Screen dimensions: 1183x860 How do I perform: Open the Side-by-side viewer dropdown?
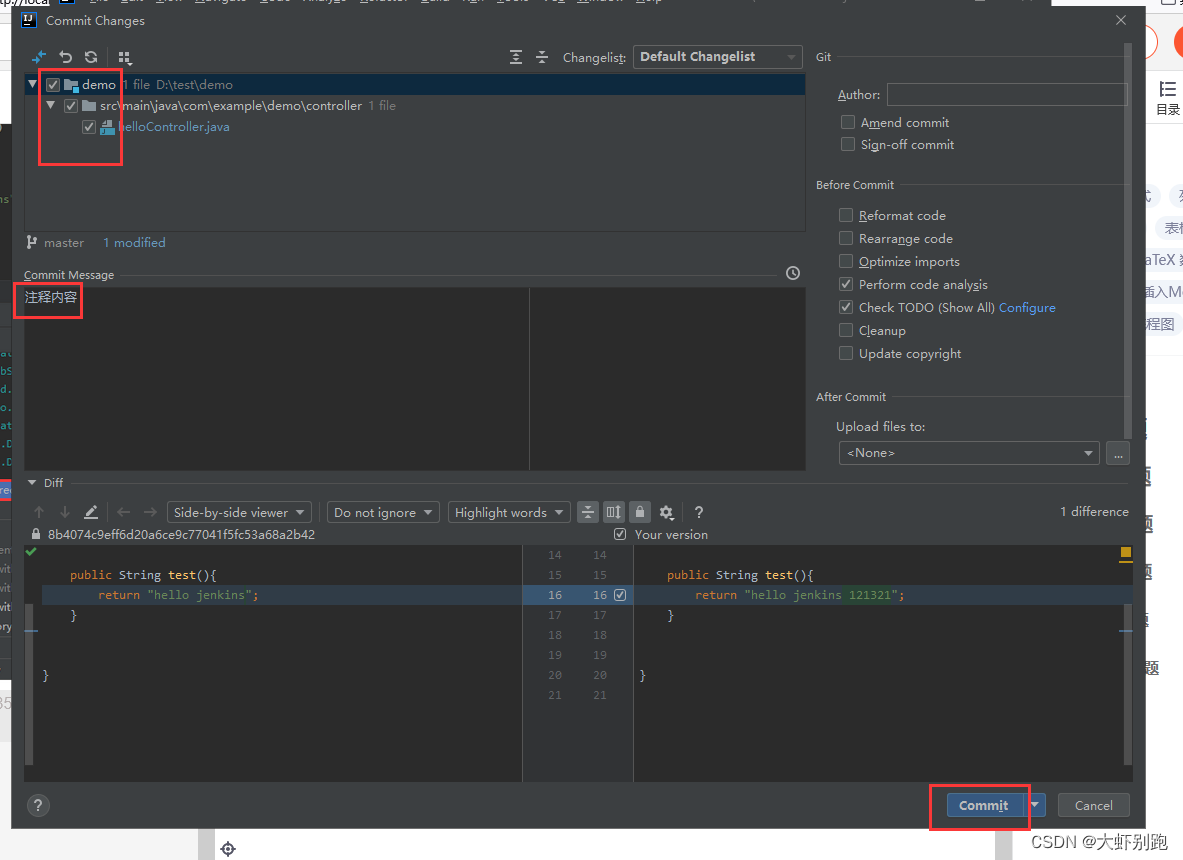coord(239,512)
